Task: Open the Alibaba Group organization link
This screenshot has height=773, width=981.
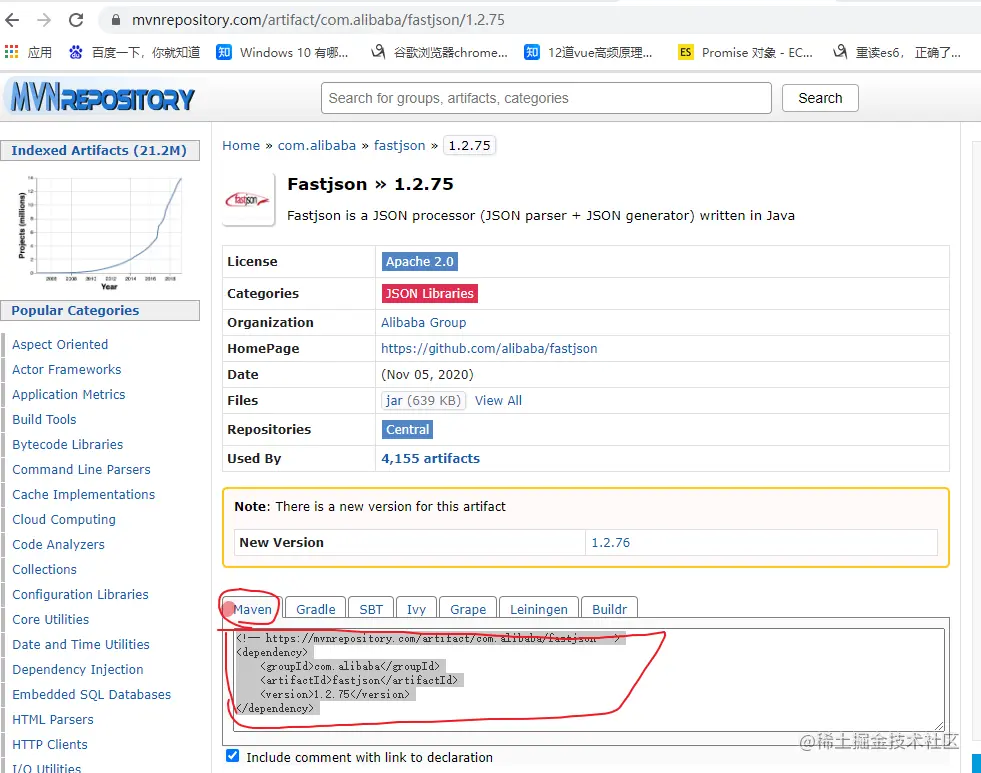Action: pos(424,323)
